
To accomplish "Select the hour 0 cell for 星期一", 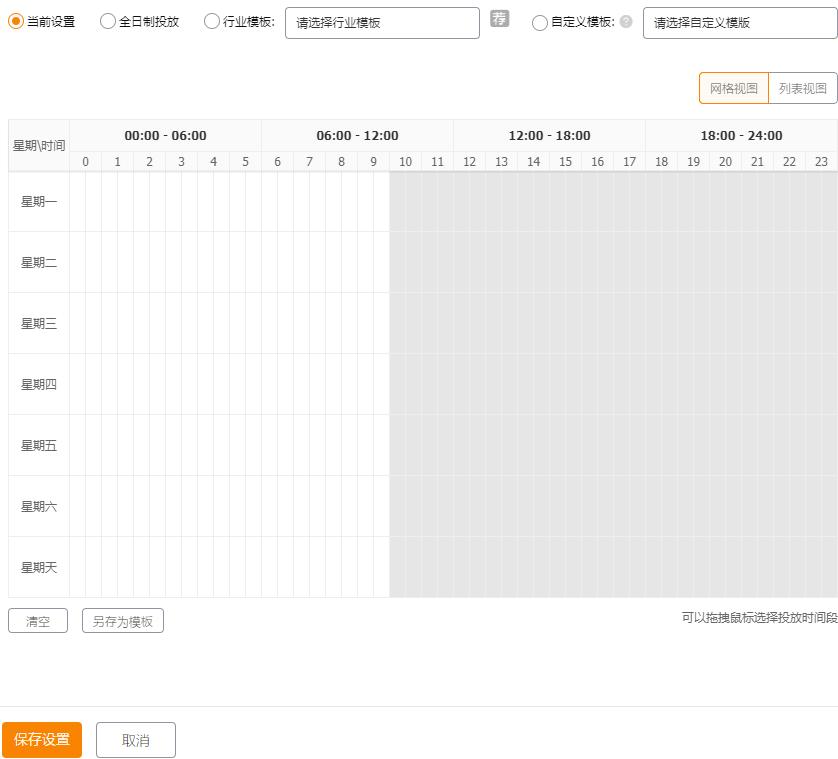I will pyautogui.click(x=85, y=202).
